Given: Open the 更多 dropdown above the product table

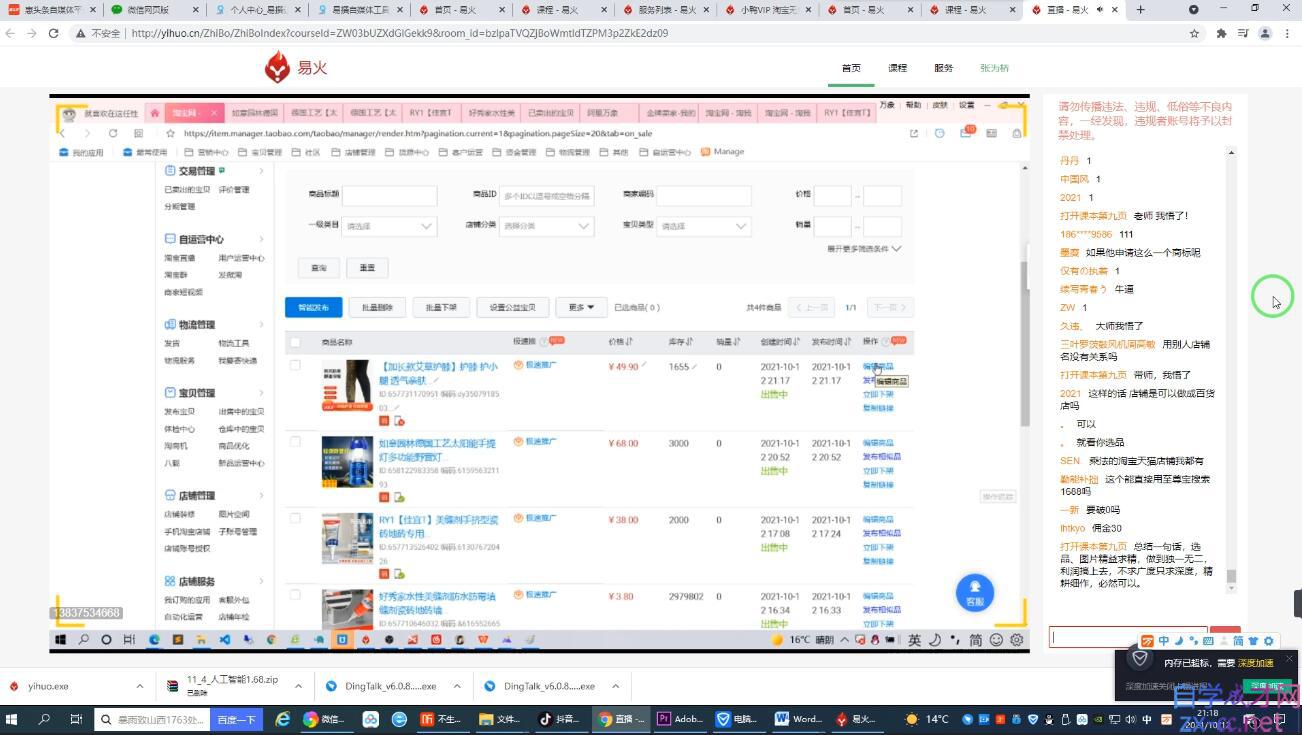Looking at the screenshot, I should 582,307.
